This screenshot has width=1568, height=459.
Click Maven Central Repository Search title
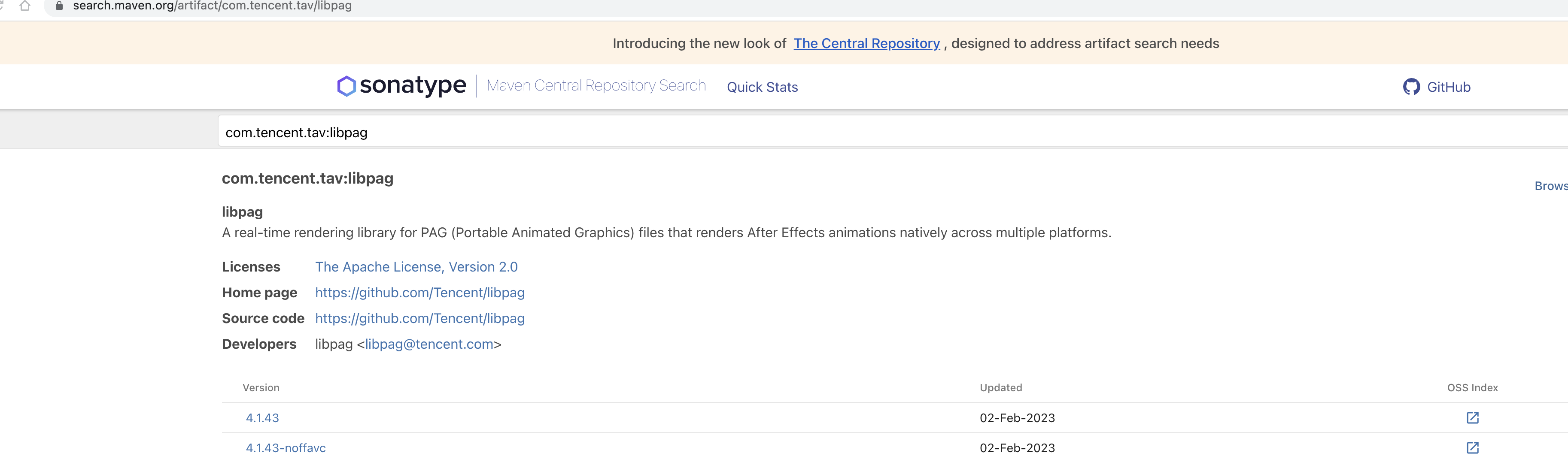click(x=596, y=86)
